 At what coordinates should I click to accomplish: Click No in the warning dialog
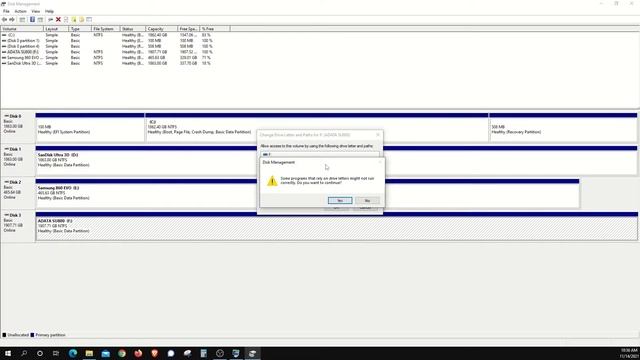(x=367, y=200)
